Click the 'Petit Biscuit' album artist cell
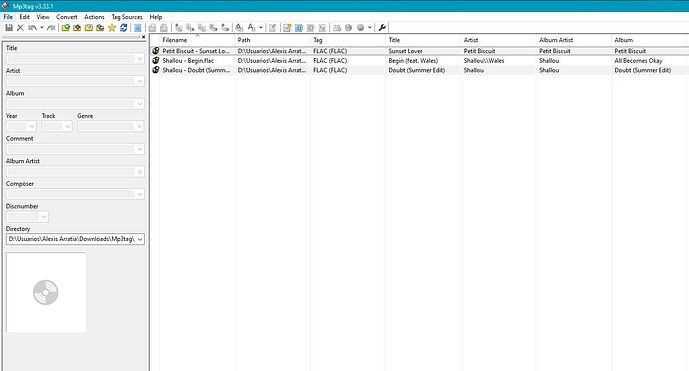 click(555, 51)
